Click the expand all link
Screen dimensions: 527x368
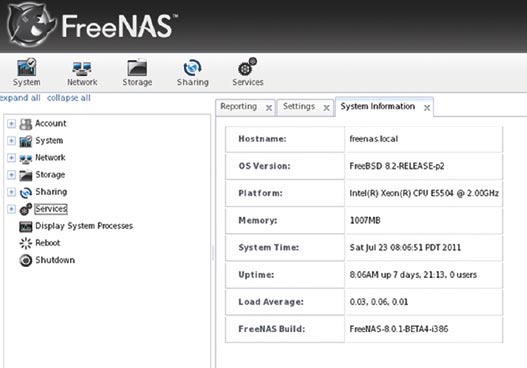(x=20, y=98)
